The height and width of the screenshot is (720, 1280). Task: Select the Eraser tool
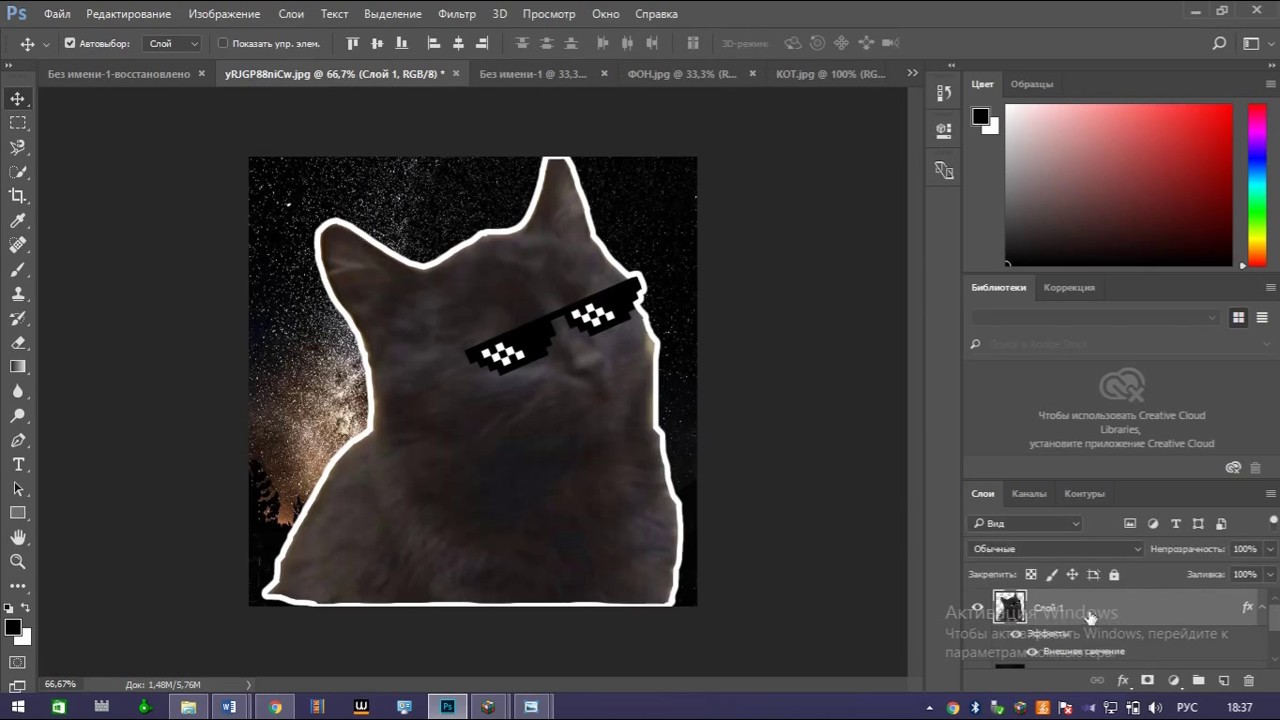point(18,343)
